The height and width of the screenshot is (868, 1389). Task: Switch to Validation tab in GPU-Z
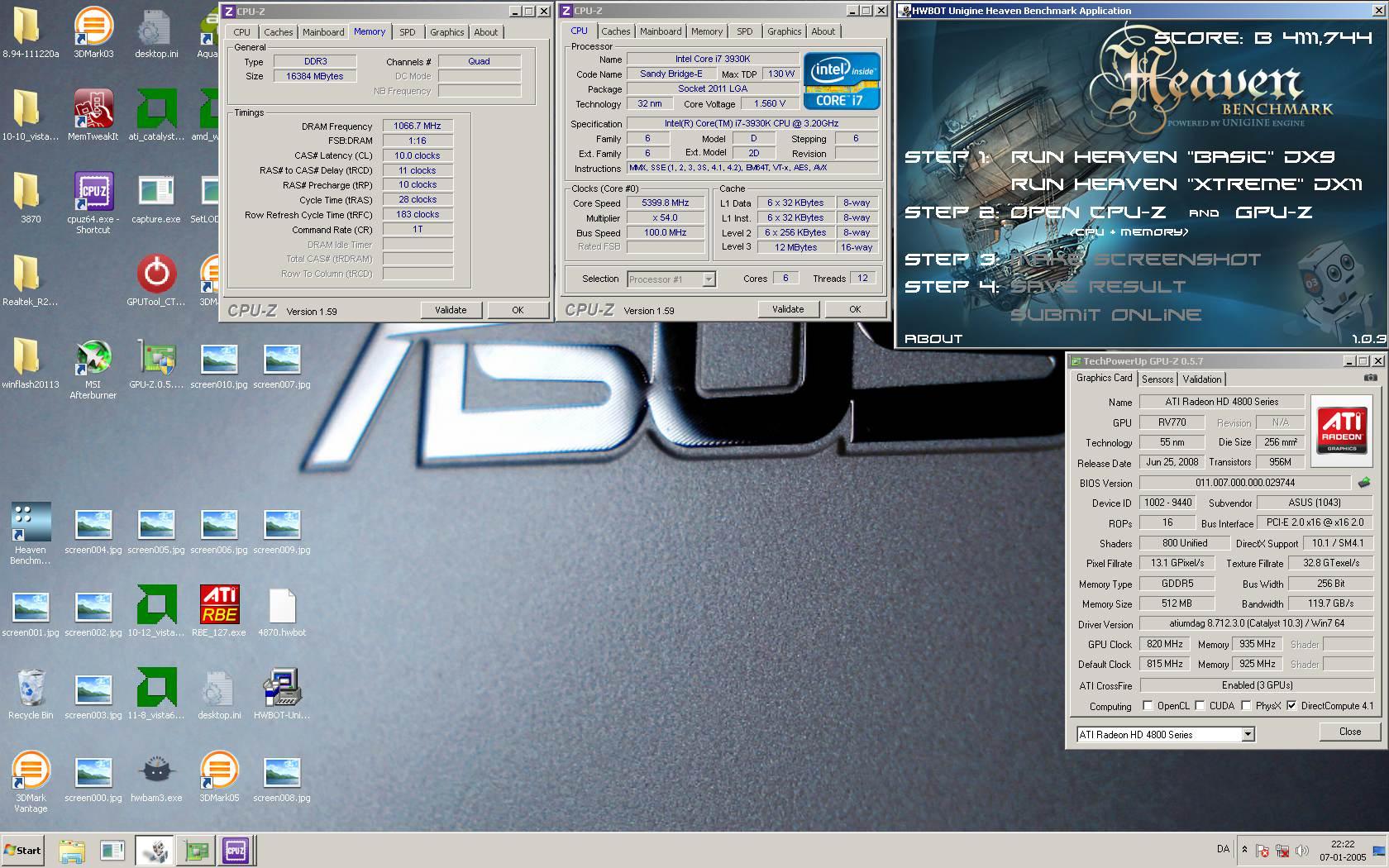click(x=1202, y=379)
